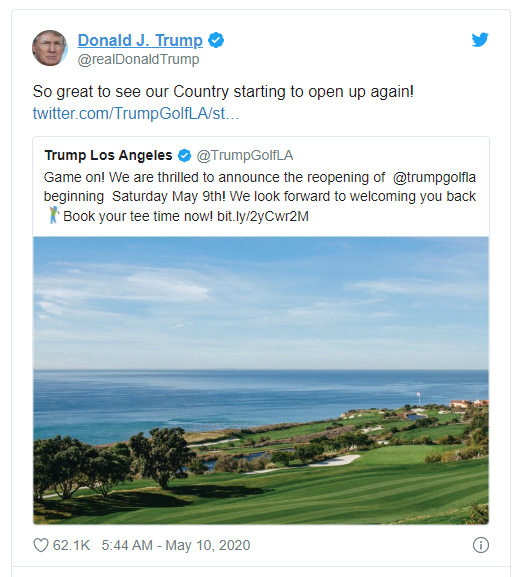Open Donald J. Trump's profile avatar
This screenshot has height=577, width=525.
click(x=50, y=48)
